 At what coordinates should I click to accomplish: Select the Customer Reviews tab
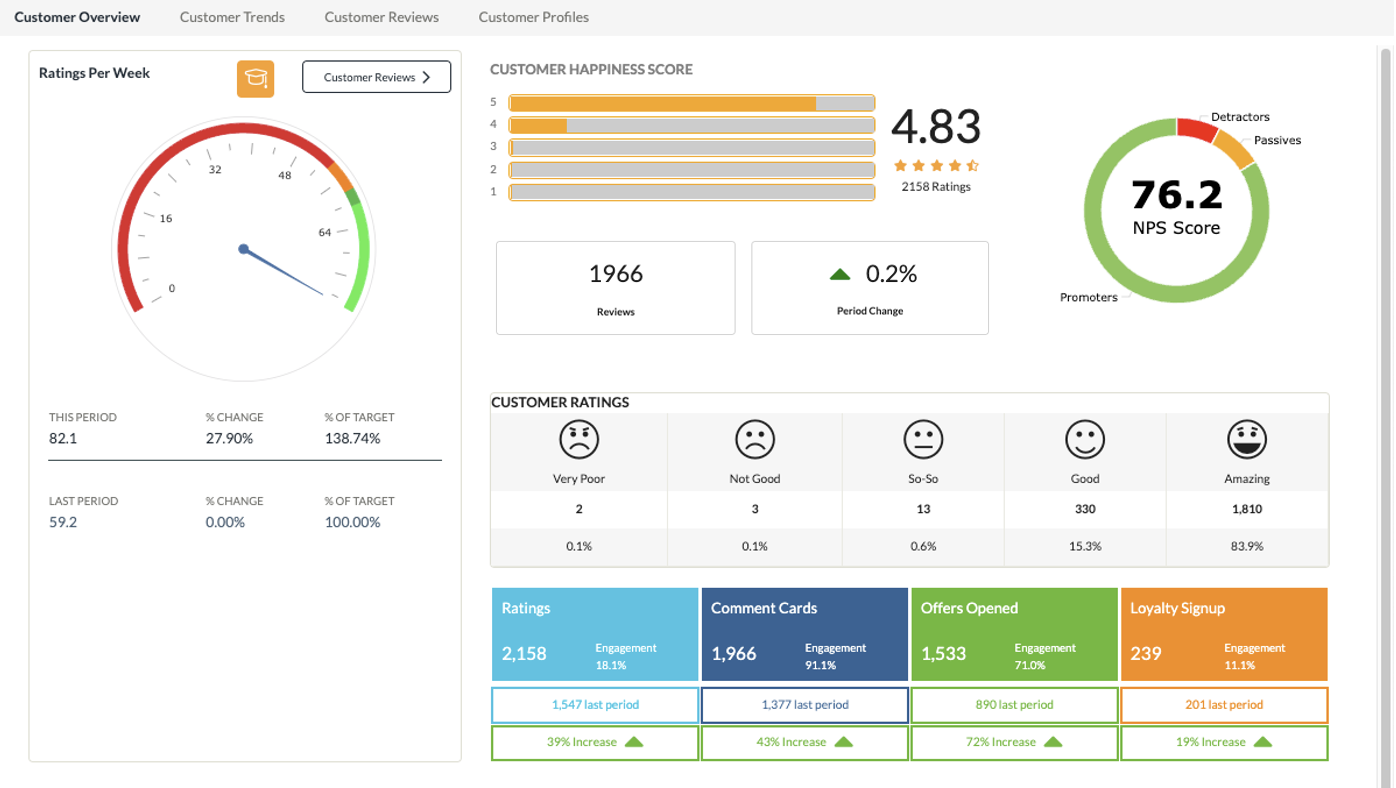[381, 17]
